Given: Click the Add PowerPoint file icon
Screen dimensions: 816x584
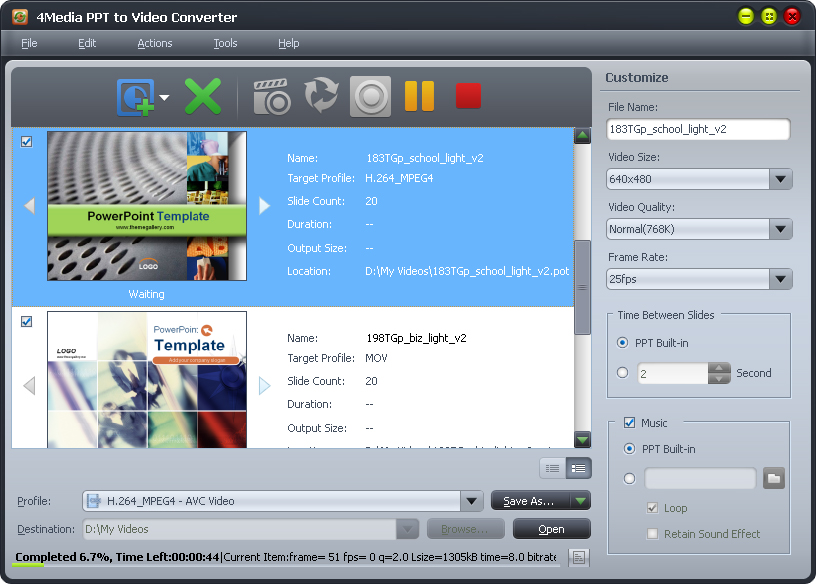Looking at the screenshot, I should coord(135,97).
